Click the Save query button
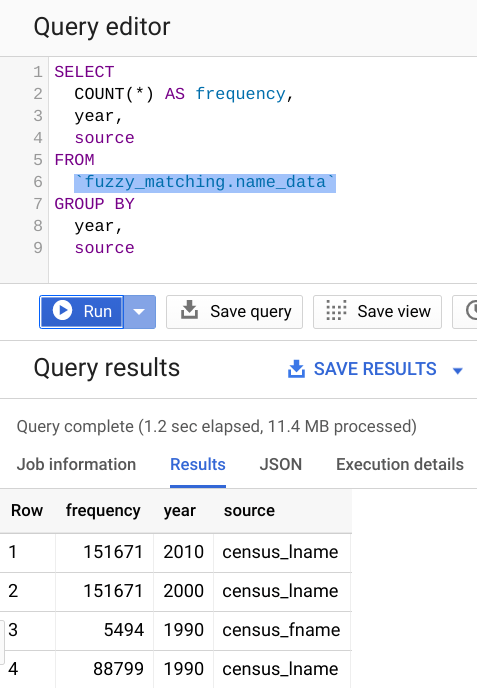This screenshot has width=477, height=688. pos(234,312)
